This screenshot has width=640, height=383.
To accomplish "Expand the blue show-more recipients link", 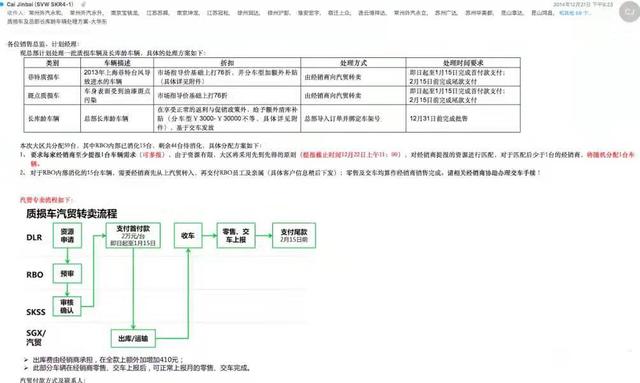I will [x=574, y=13].
